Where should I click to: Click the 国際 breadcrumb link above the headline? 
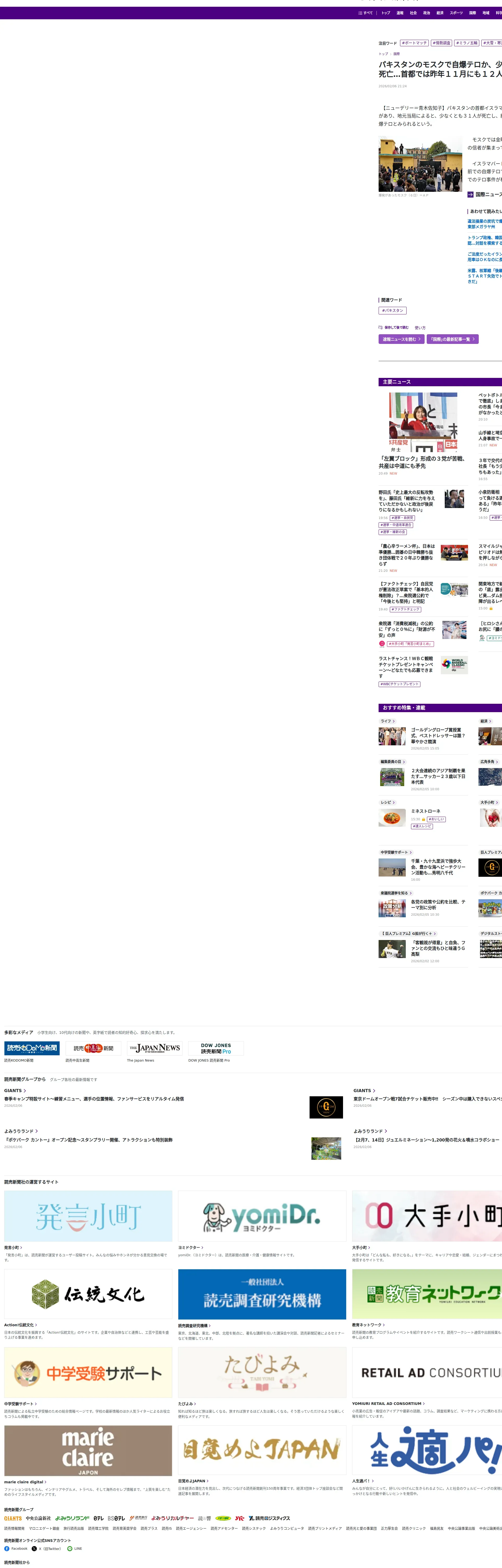tap(397, 54)
